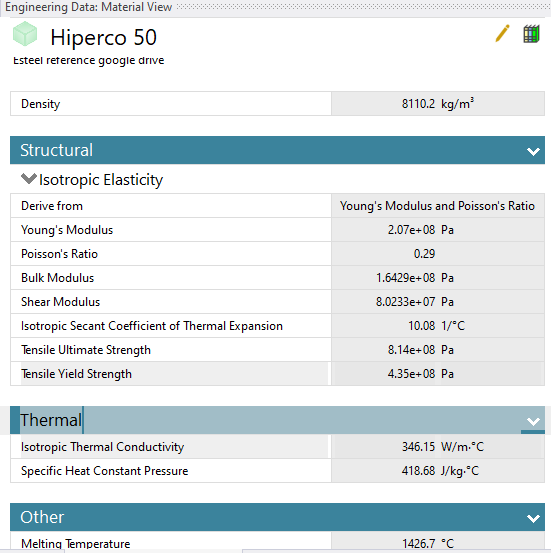Select the Poisson's Ratio label
Viewport: 551px width, 553px height.
tap(59, 254)
